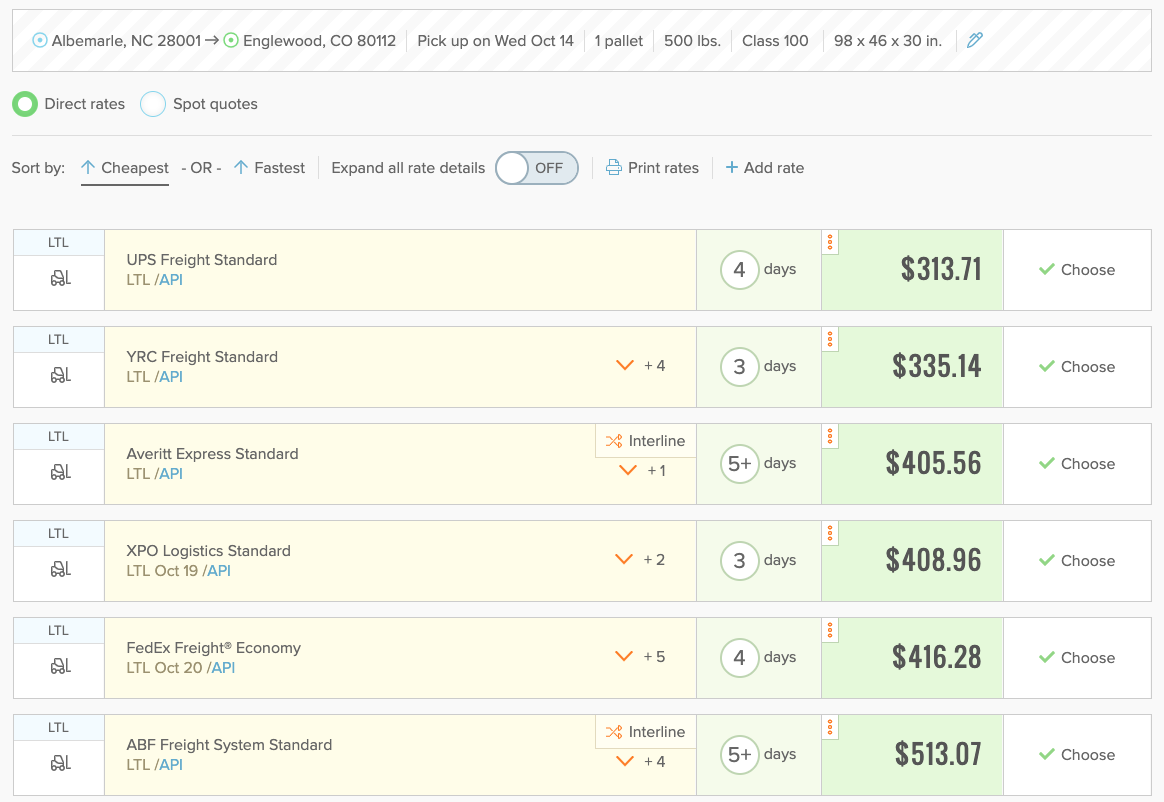Select the Direct rates radio button
The image size is (1164, 802).
coord(25,104)
